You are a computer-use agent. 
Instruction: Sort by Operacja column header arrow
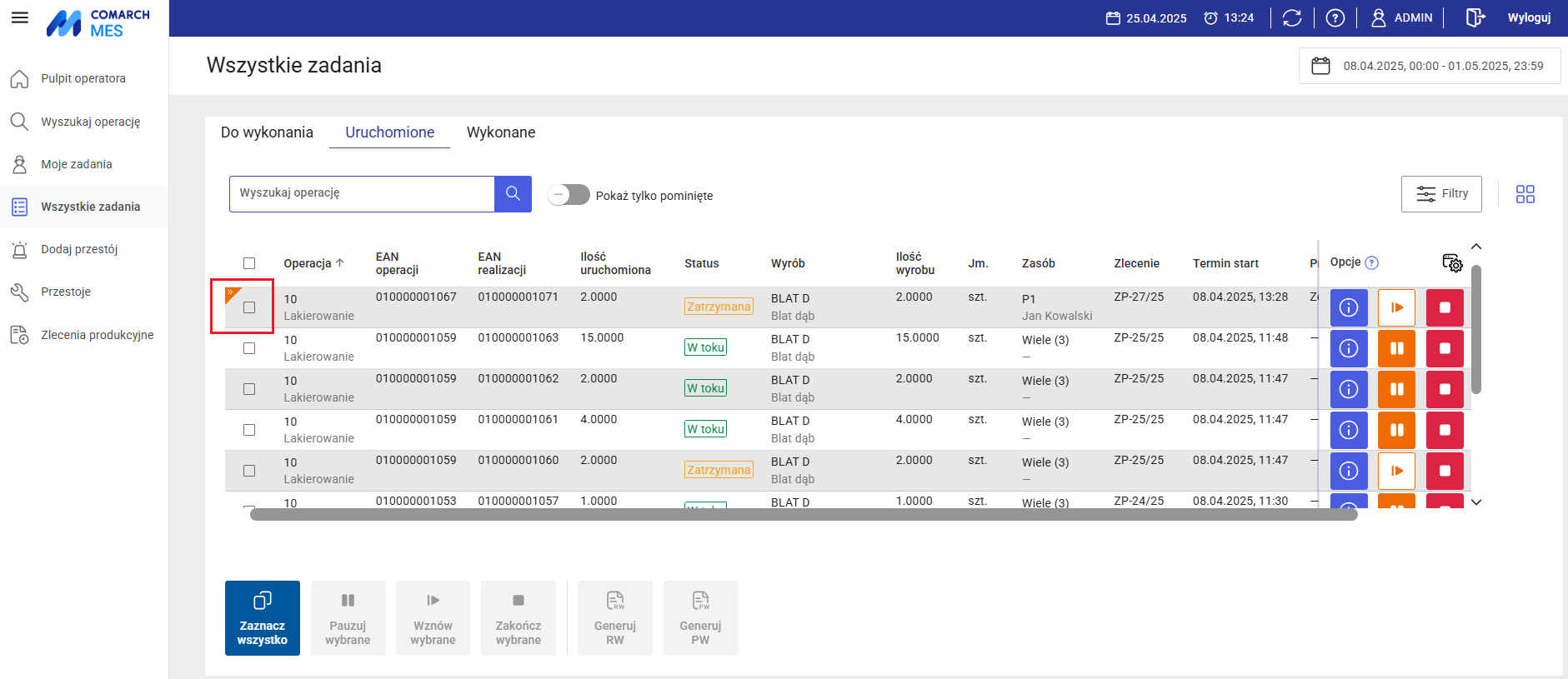(x=339, y=263)
